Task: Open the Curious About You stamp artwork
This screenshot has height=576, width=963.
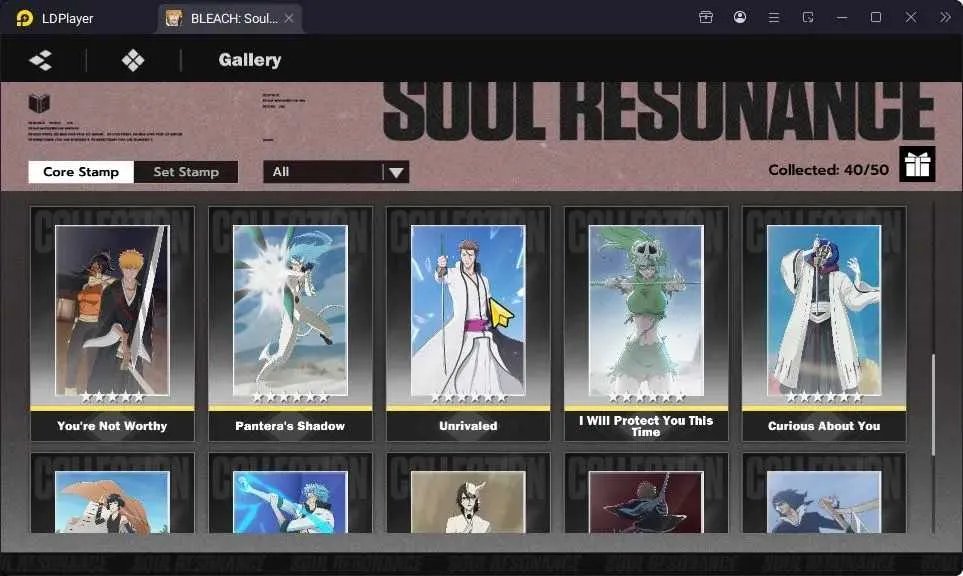Action: [x=824, y=310]
